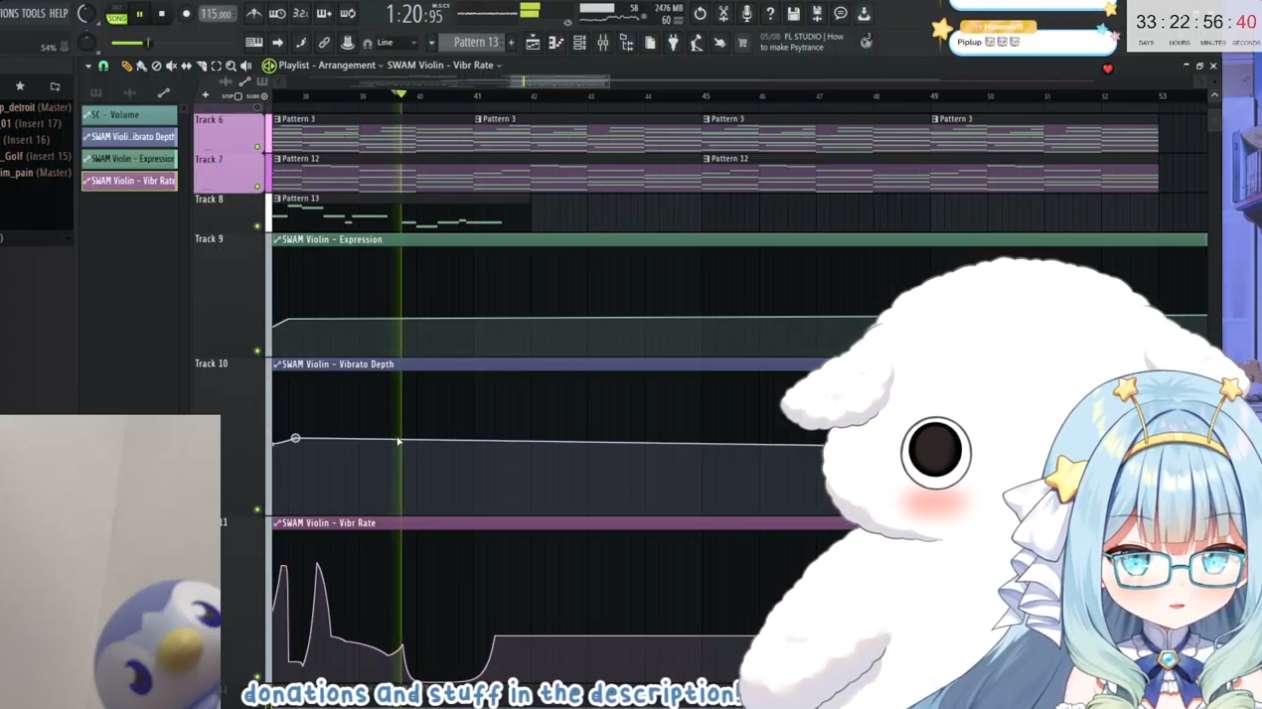Select the playlist Delete tool
1262x709 pixels.
point(156,66)
